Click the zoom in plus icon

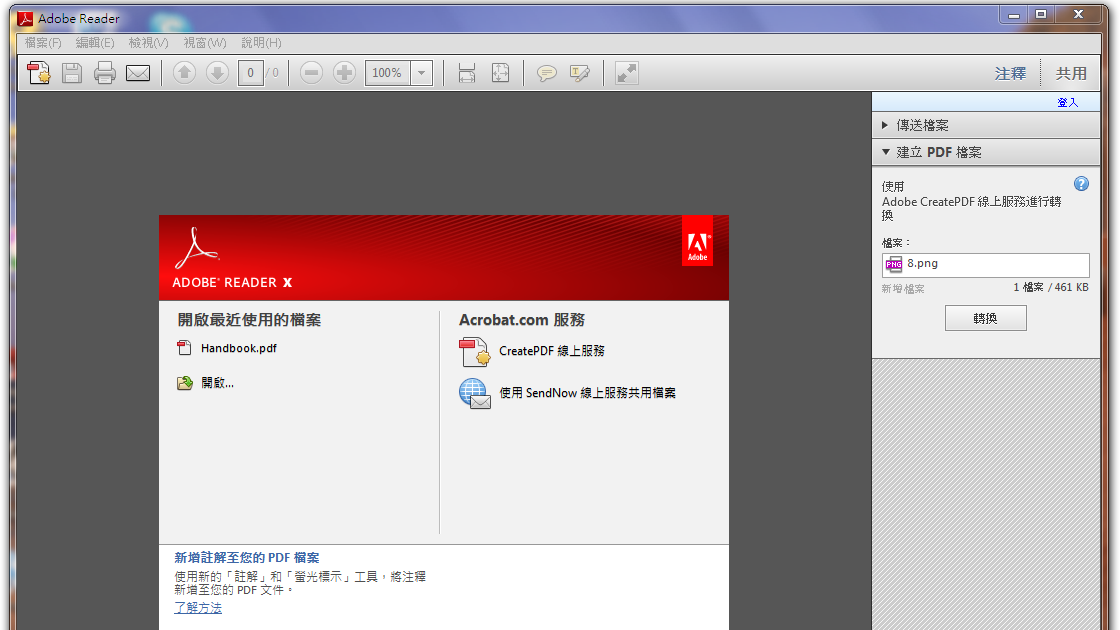click(344, 73)
